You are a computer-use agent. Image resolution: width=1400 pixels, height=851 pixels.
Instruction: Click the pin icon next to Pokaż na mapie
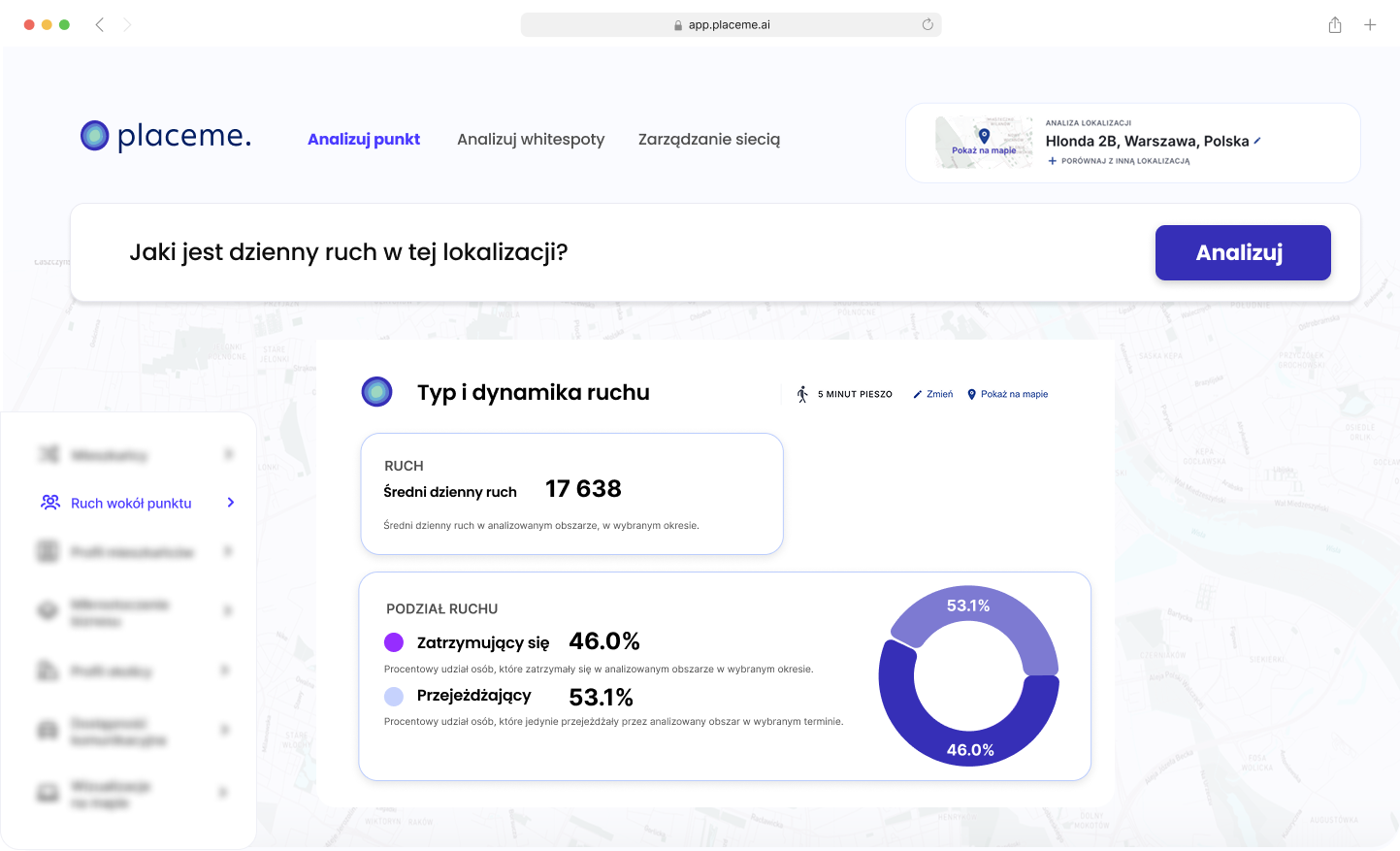click(x=971, y=394)
